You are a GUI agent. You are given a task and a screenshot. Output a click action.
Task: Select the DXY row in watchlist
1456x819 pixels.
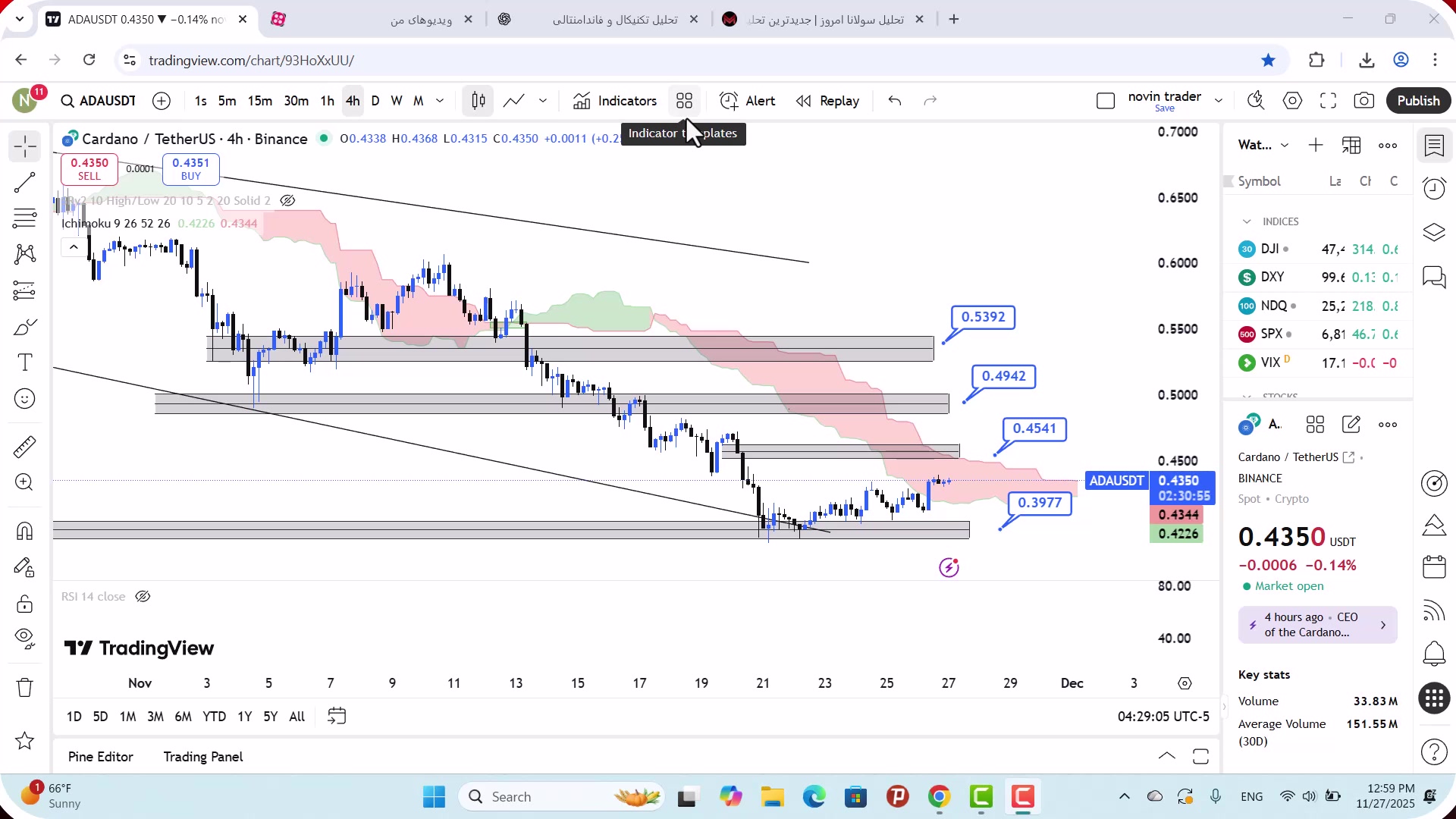pos(1318,278)
